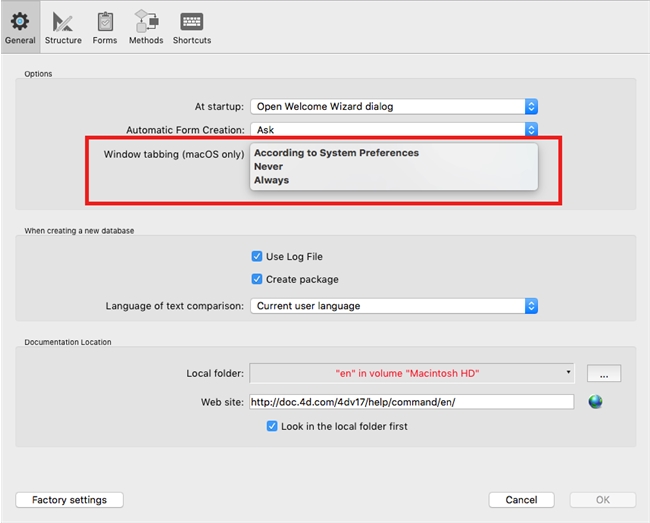Open the At startup dropdown
This screenshot has width=650, height=523.
394,107
